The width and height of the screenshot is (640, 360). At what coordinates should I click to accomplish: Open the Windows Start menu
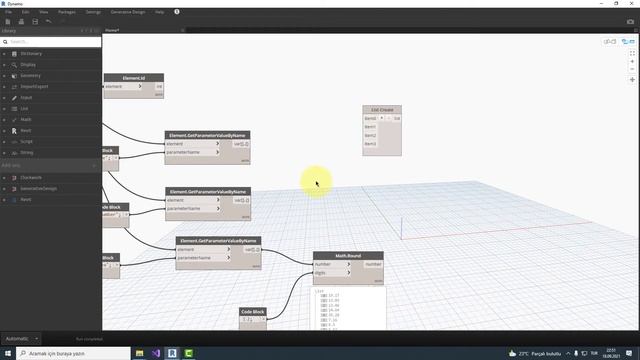(8, 353)
